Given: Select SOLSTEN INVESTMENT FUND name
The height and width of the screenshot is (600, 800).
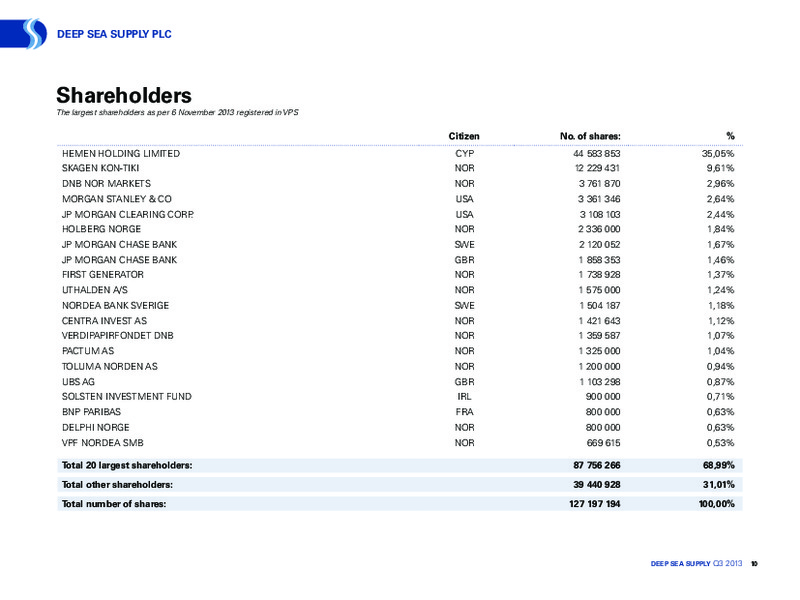Looking at the screenshot, I should point(127,396).
